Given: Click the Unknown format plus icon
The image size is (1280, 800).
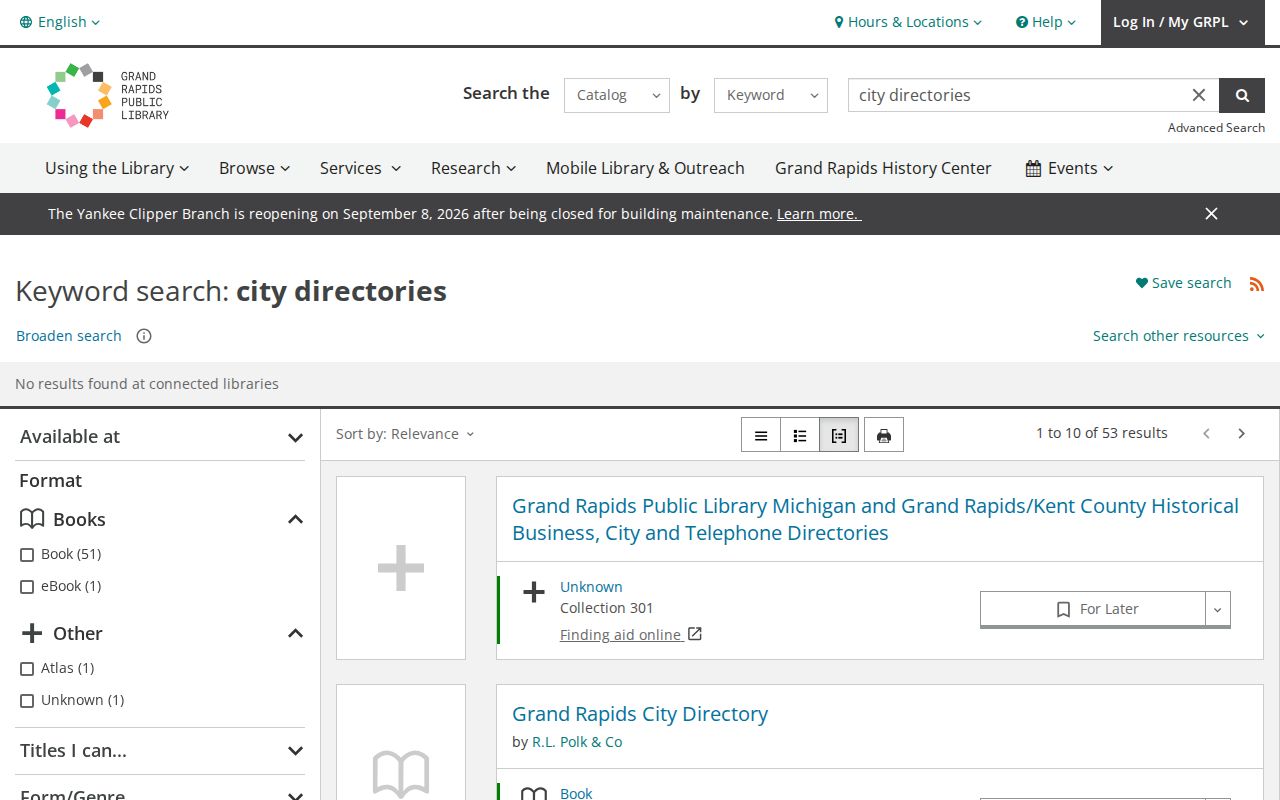Looking at the screenshot, I should point(534,592).
